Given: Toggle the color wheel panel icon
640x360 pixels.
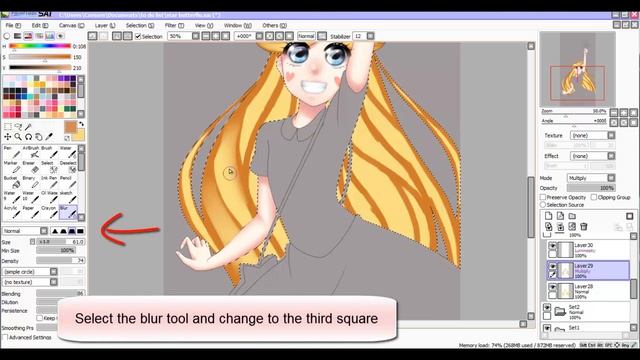Looking at the screenshot, I should click(7, 36).
